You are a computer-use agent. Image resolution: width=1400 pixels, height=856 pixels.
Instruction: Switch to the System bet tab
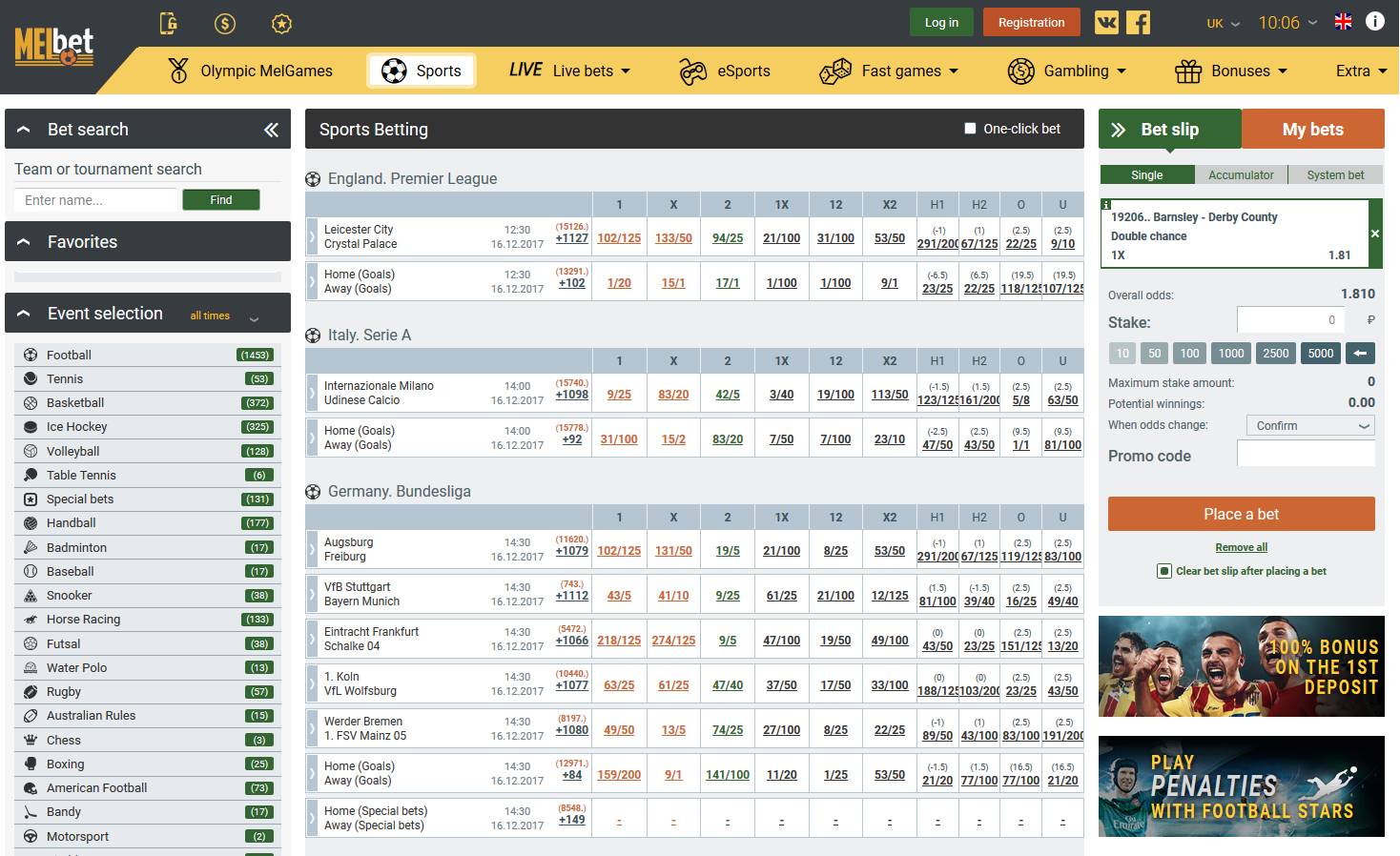tap(1335, 174)
